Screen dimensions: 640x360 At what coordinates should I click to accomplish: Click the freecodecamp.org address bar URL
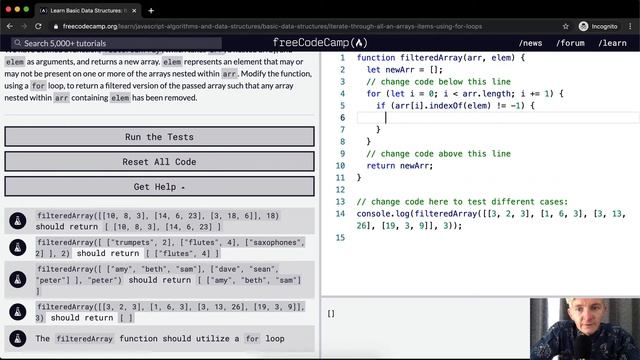272,26
